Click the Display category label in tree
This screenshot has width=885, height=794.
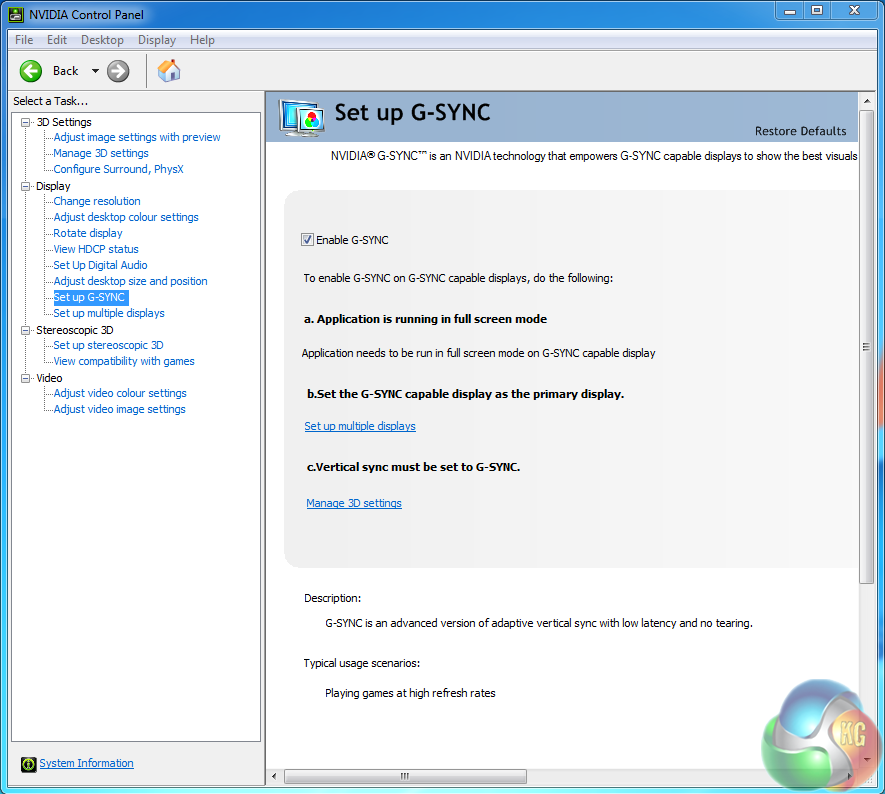click(53, 186)
